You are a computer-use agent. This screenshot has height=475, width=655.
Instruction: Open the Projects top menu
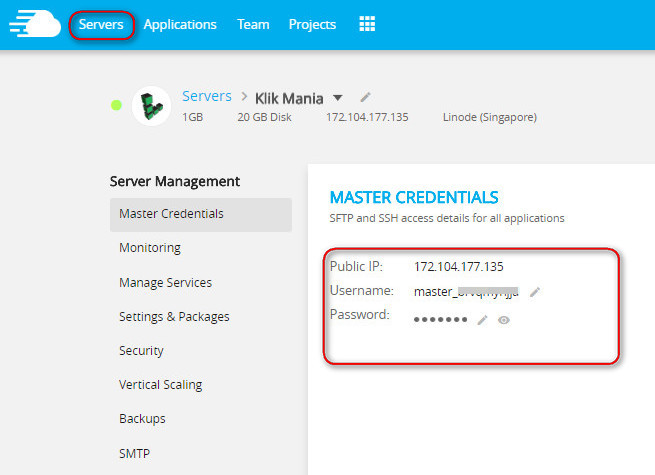312,25
